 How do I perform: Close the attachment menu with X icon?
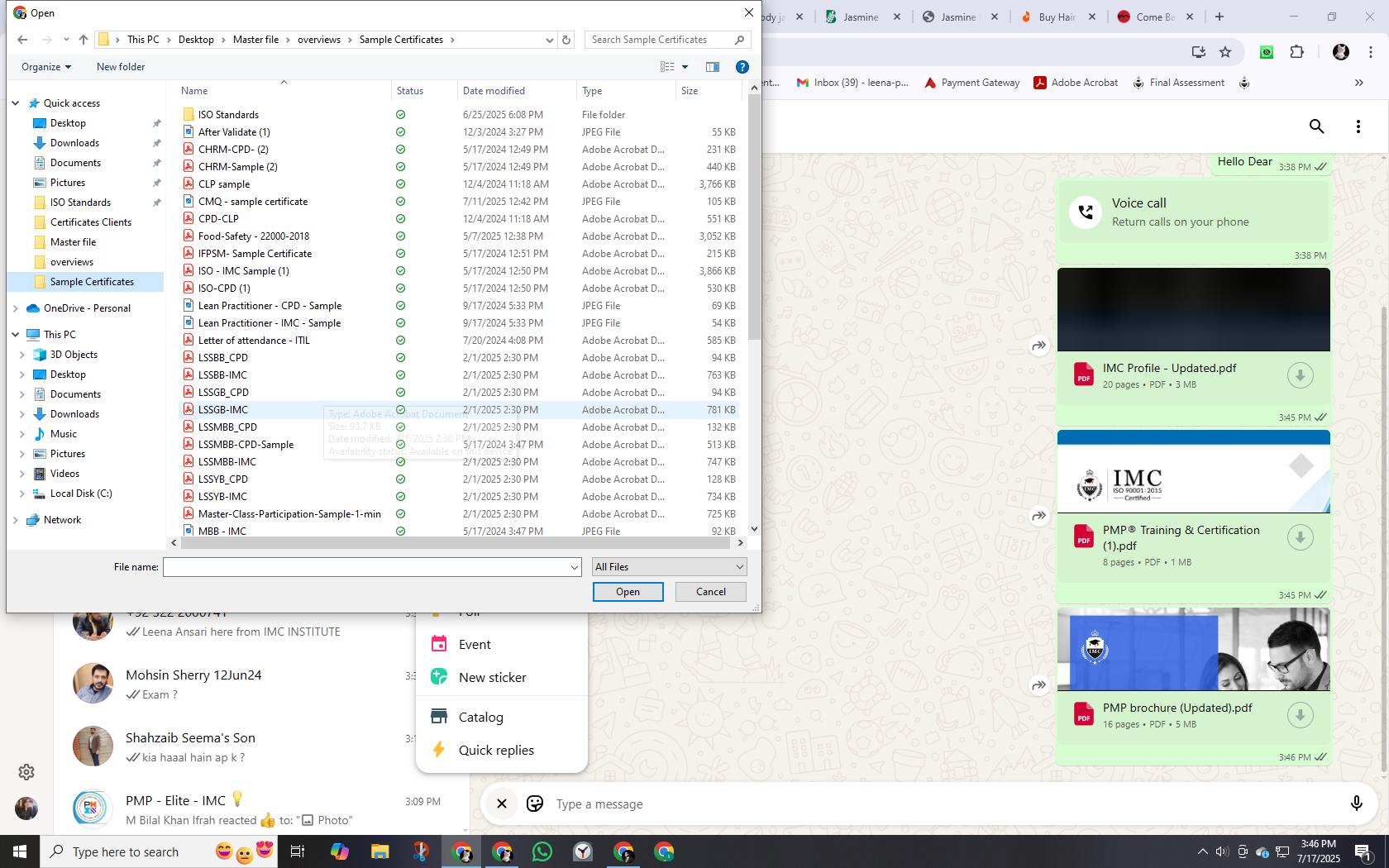(x=501, y=804)
